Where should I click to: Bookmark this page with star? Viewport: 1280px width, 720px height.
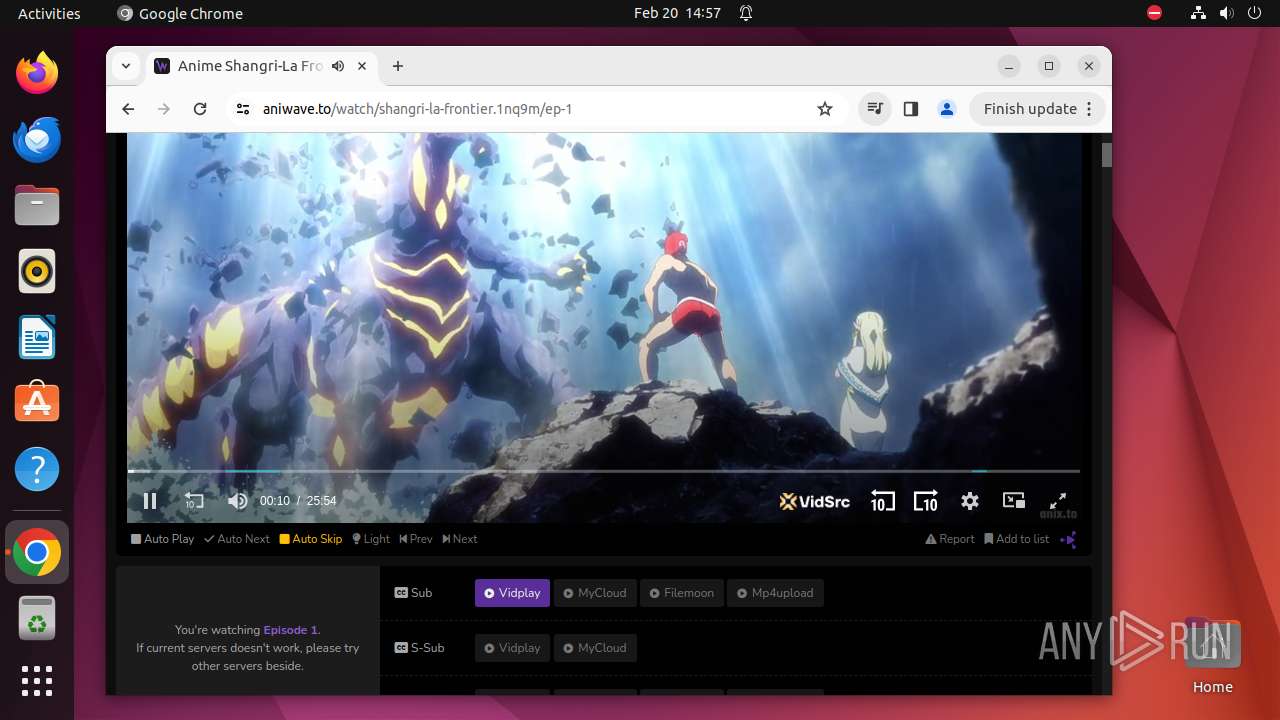click(825, 109)
